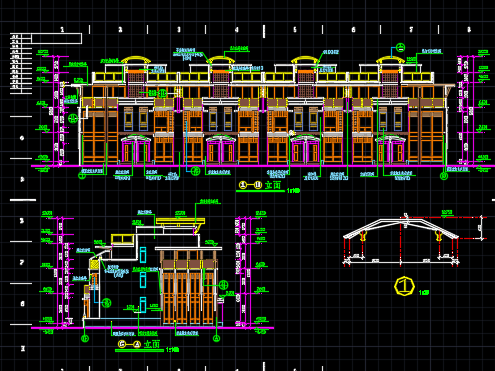Click column number 1 on the top frame
Image resolution: width=495 pixels, height=371 pixels.
62,30
